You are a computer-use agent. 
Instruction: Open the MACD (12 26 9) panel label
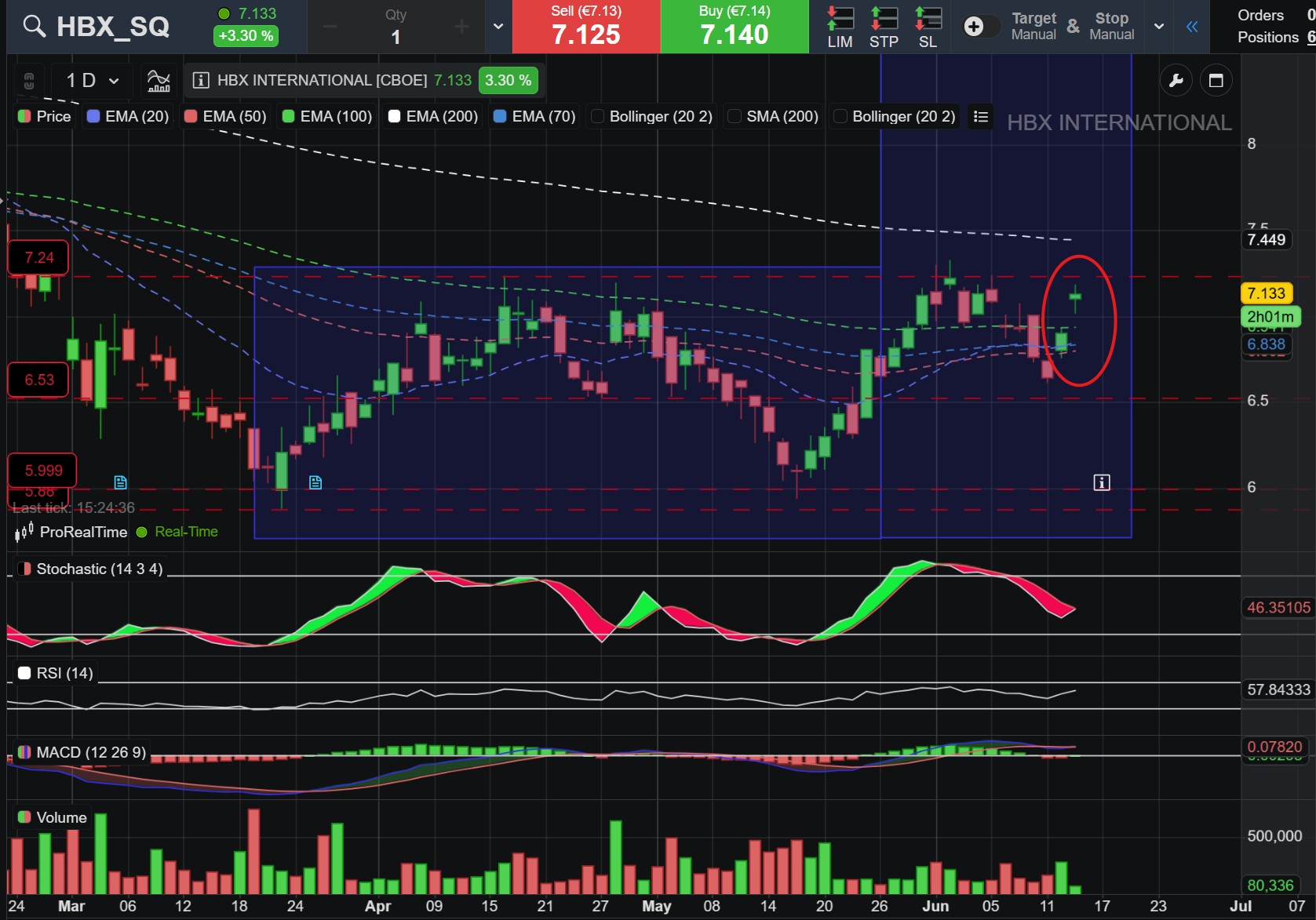point(82,752)
